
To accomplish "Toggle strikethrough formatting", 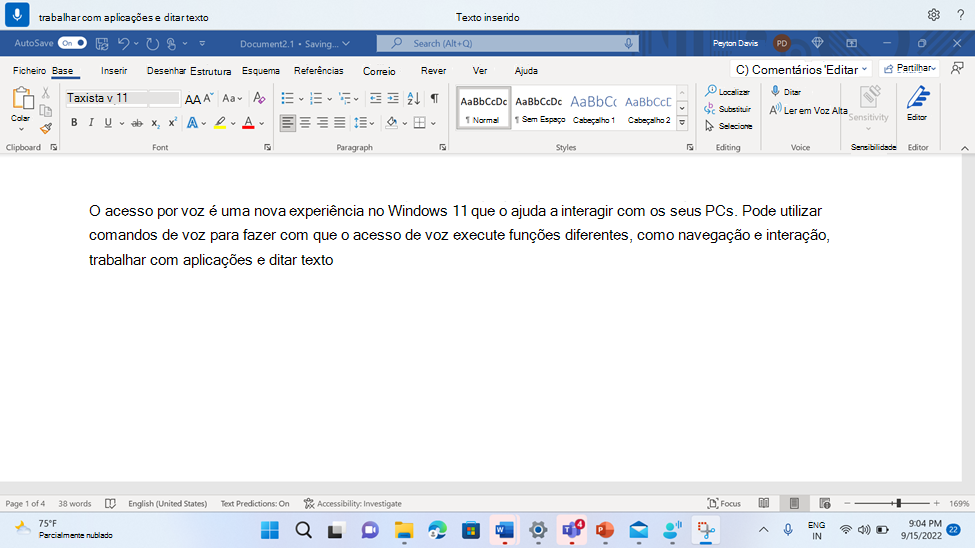I will 137,123.
